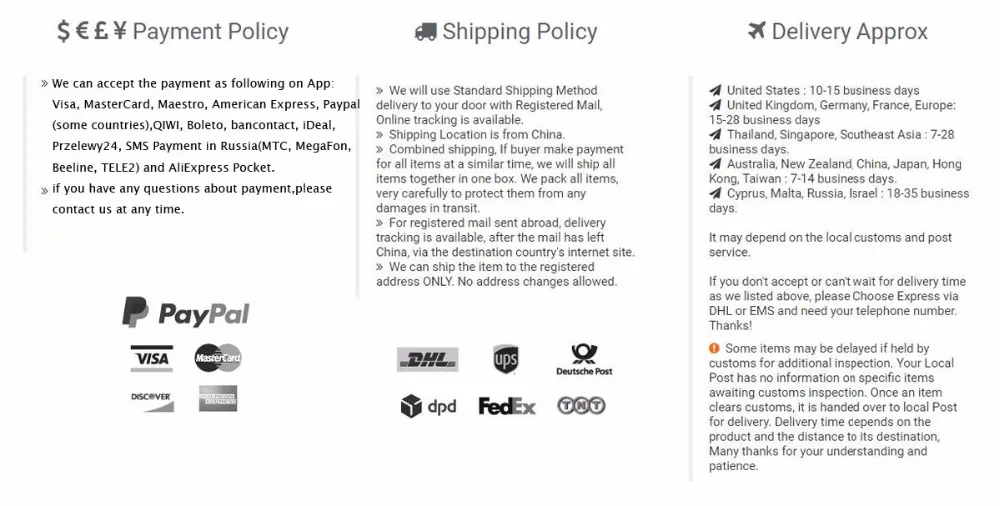Image resolution: width=1000 pixels, height=506 pixels.
Task: Click the Discover card icon
Action: point(151,397)
